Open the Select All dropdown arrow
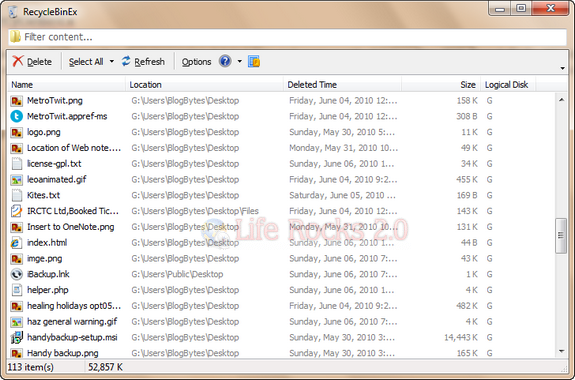 [x=112, y=62]
